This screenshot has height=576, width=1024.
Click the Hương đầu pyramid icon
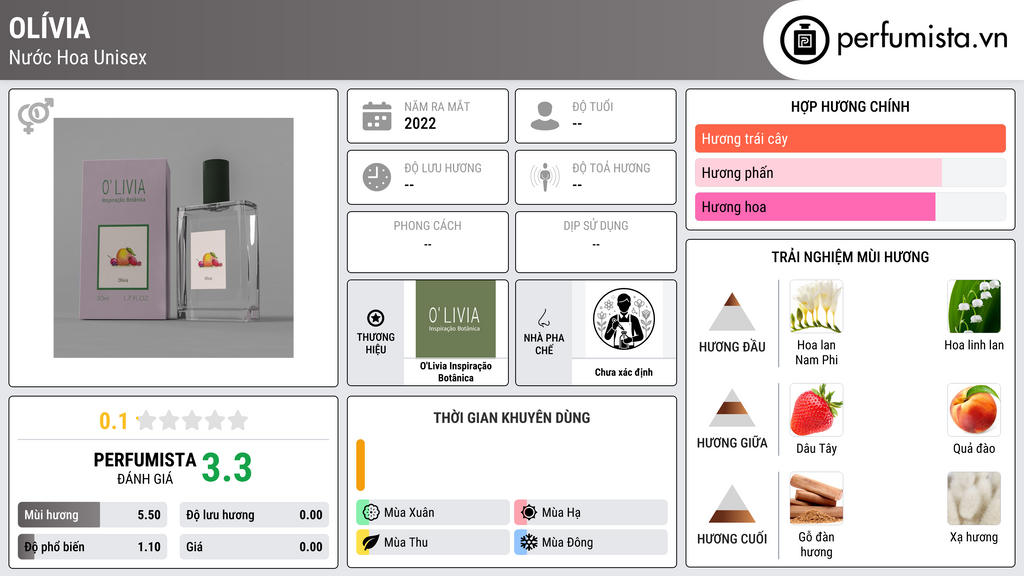click(732, 312)
